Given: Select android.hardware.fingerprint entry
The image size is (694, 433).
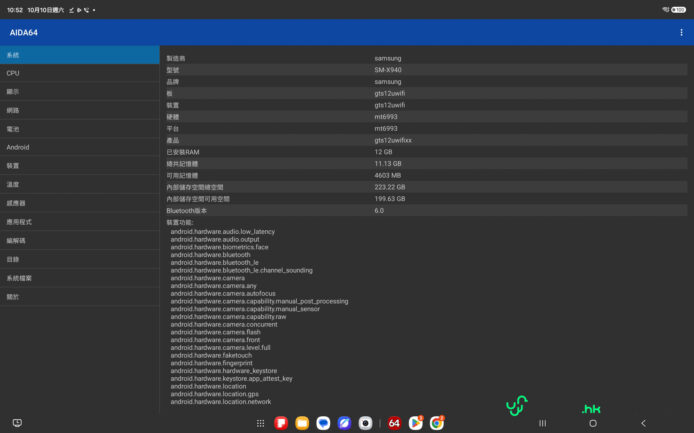Looking at the screenshot, I should click(x=212, y=363).
